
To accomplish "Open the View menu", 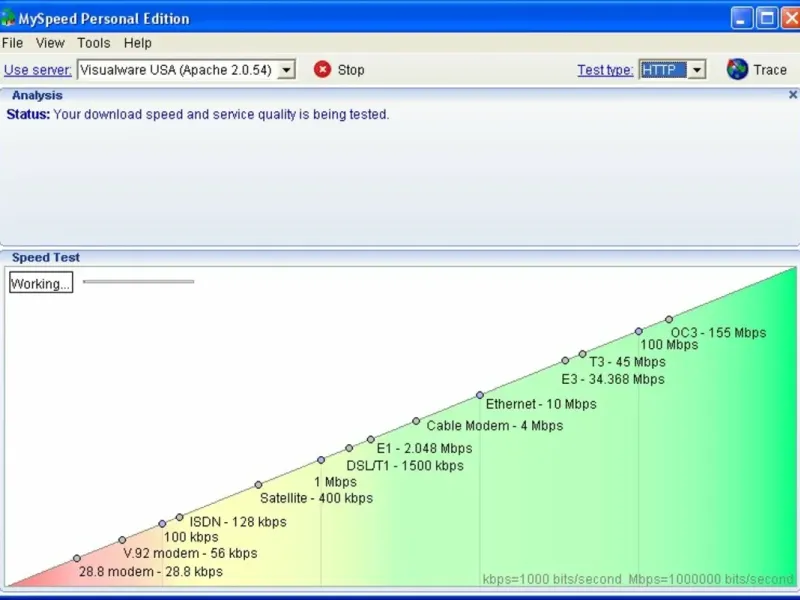I will 50,43.
